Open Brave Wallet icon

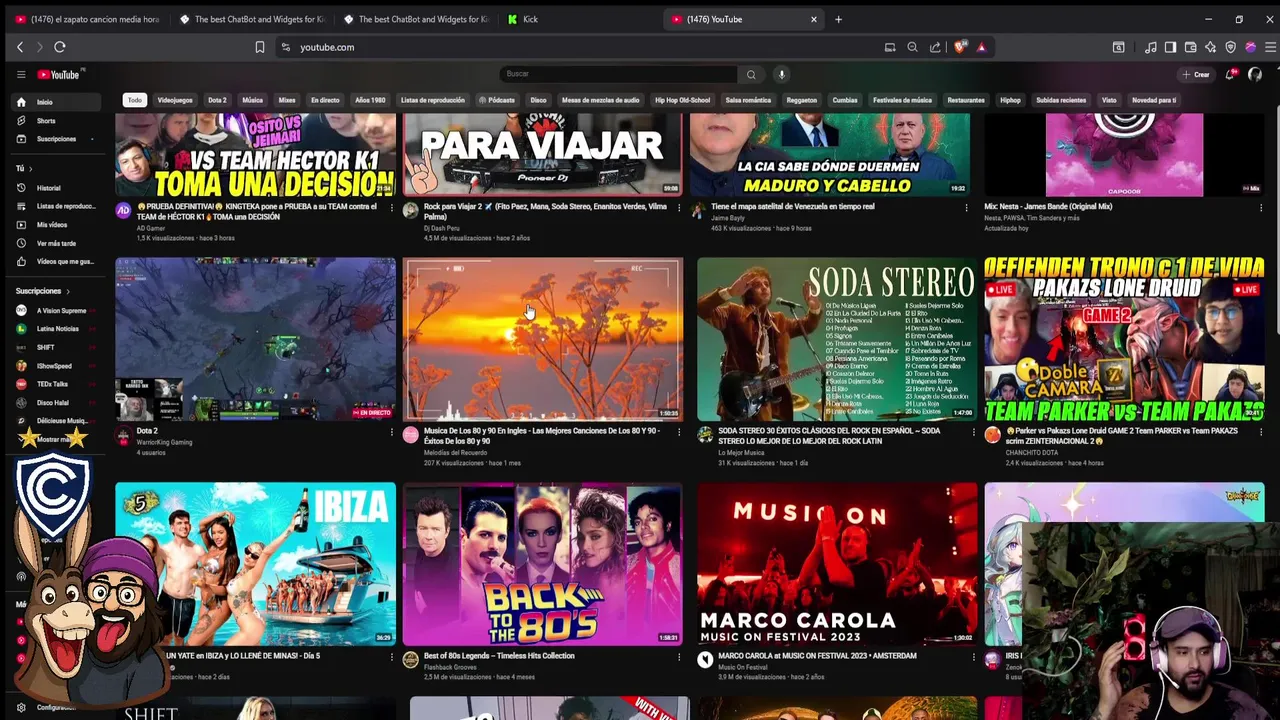(1190, 47)
